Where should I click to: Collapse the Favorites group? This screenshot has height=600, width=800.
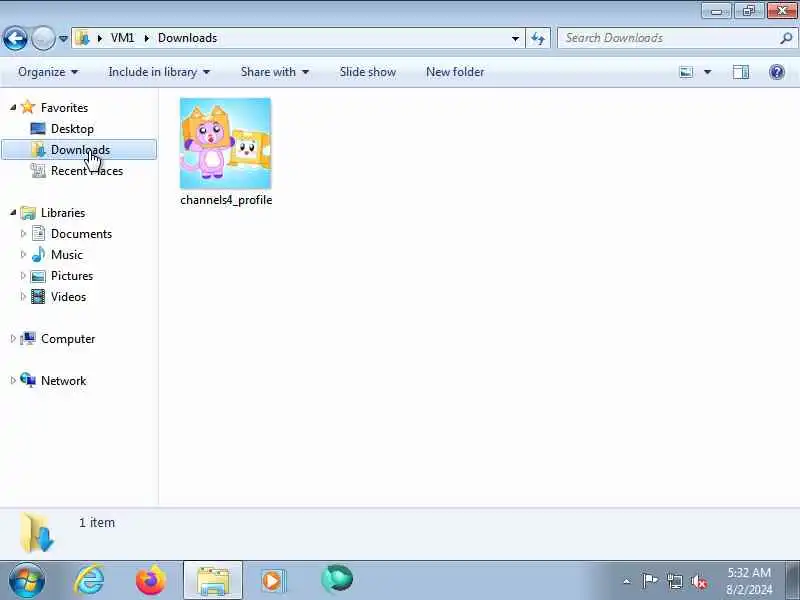13,107
